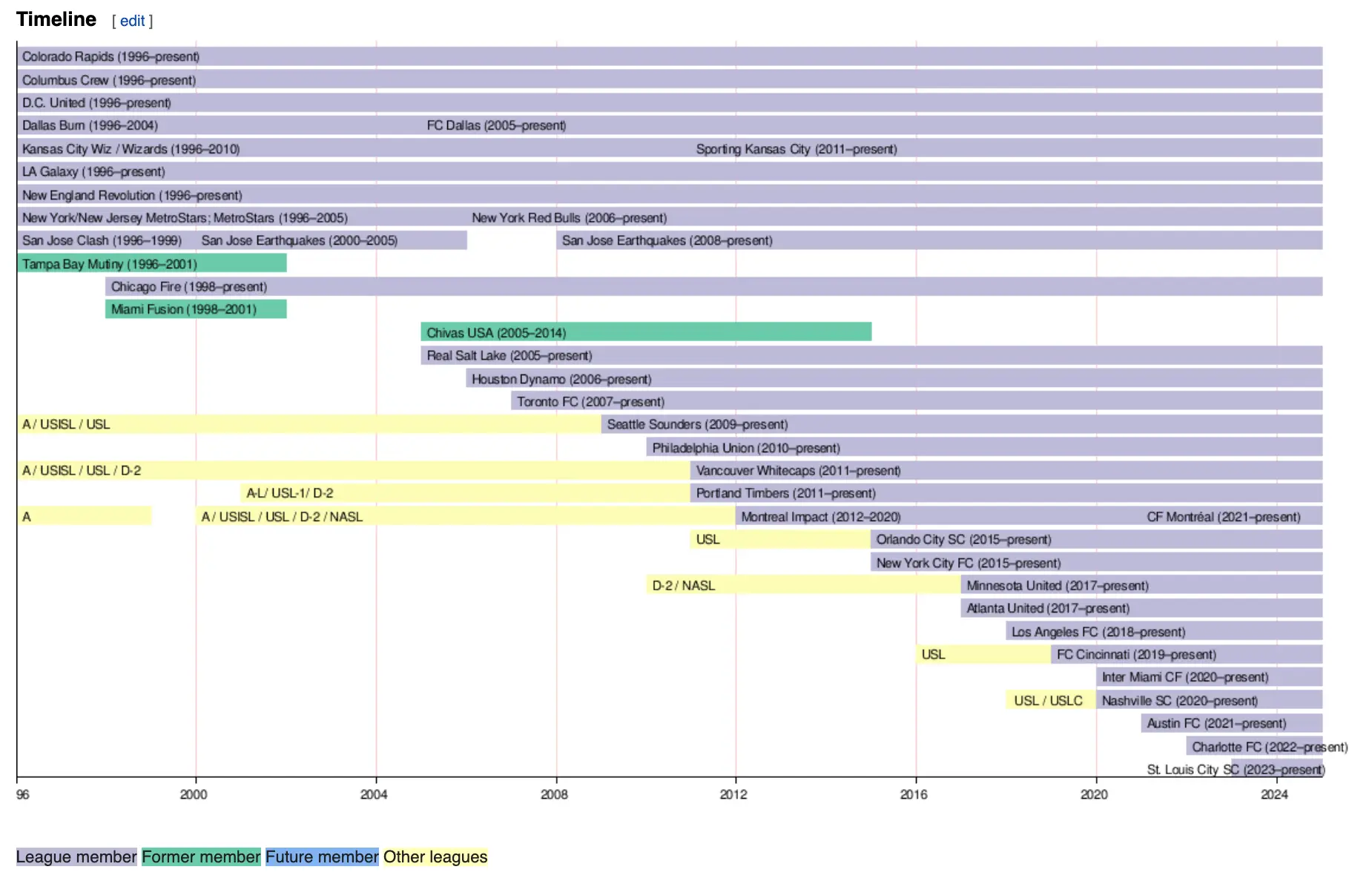Click New York City FC (2015–present) label
Viewport: 1372px width, 878px height.
click(969, 563)
